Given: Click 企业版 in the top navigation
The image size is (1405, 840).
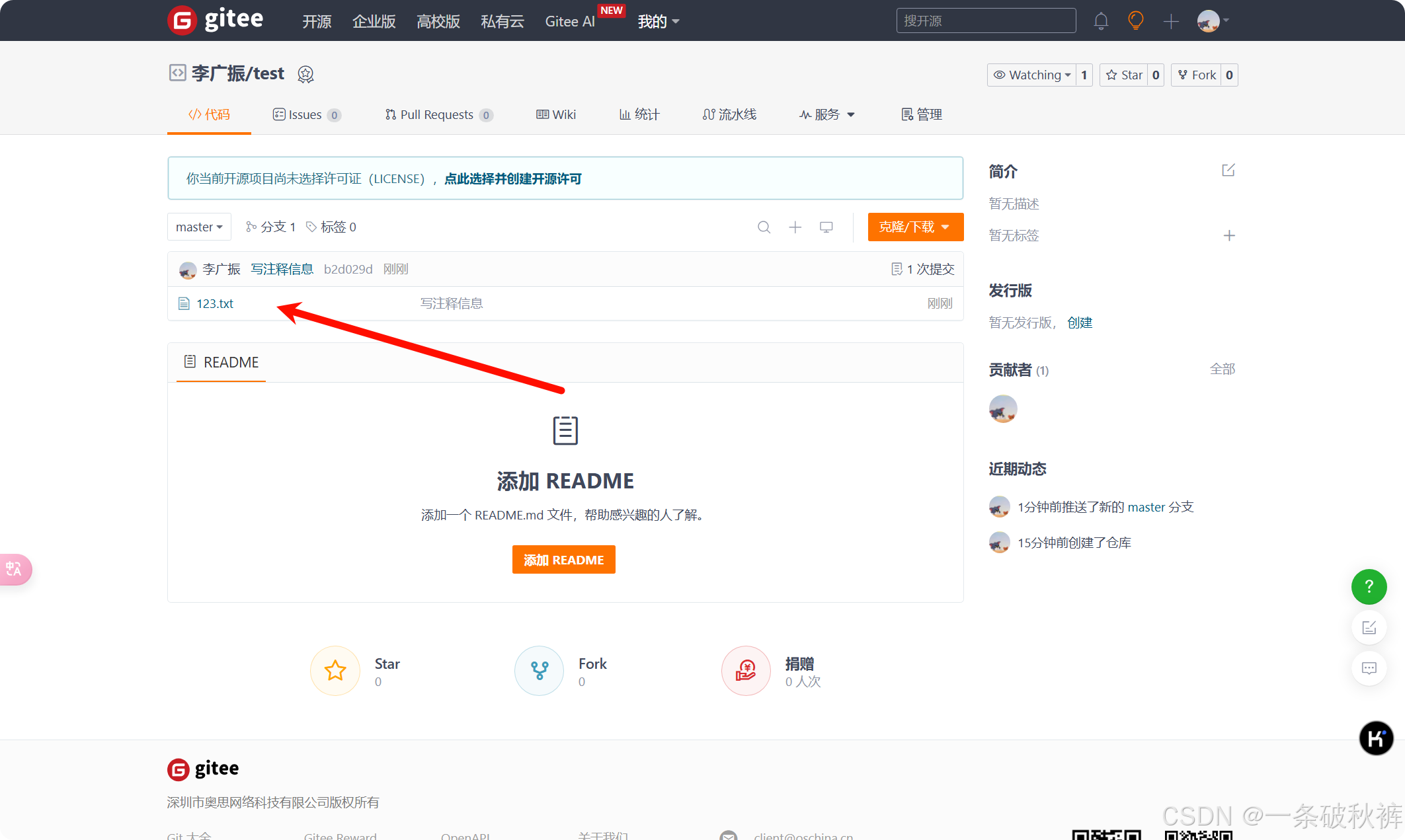Looking at the screenshot, I should (x=374, y=22).
